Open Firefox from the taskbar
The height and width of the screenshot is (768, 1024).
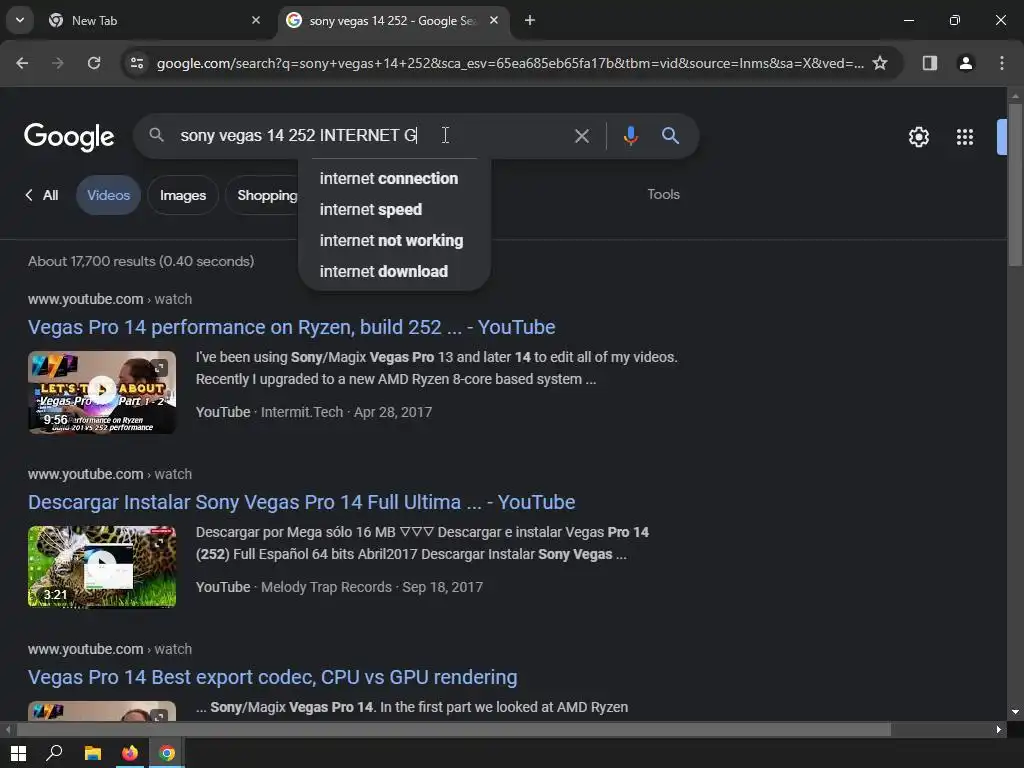pyautogui.click(x=130, y=754)
